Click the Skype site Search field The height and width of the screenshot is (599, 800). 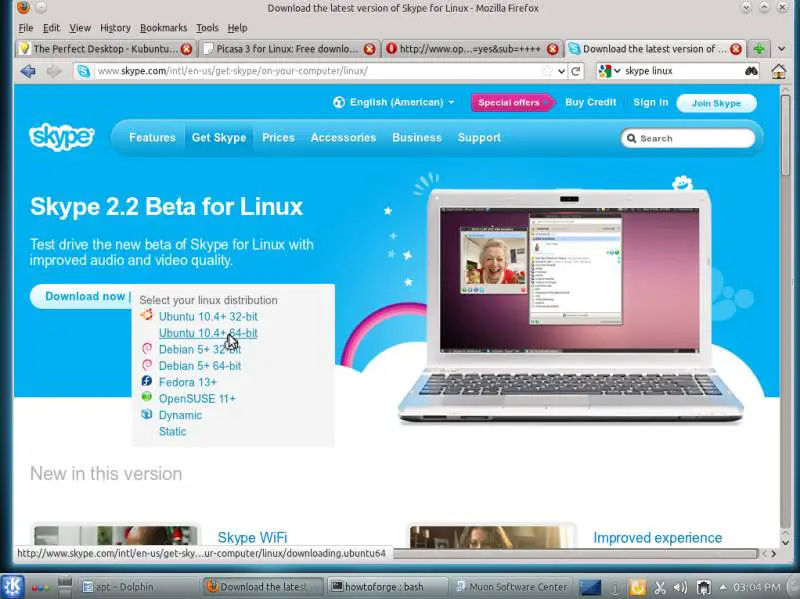tap(688, 138)
